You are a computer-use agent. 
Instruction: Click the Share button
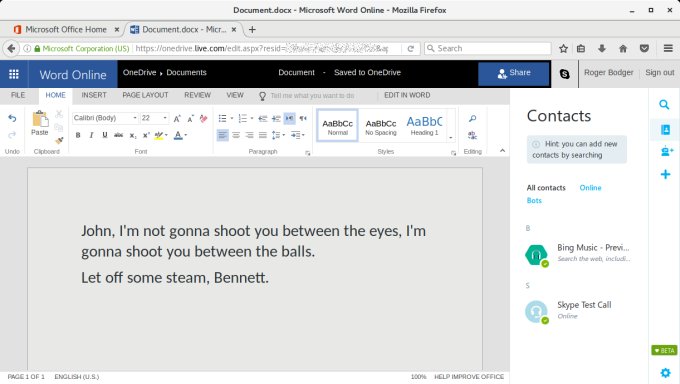pyautogui.click(x=513, y=73)
